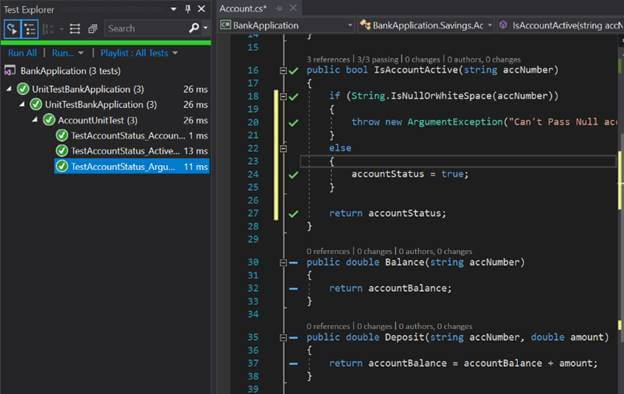Open Test Explorer window position dropdown

(x=173, y=9)
